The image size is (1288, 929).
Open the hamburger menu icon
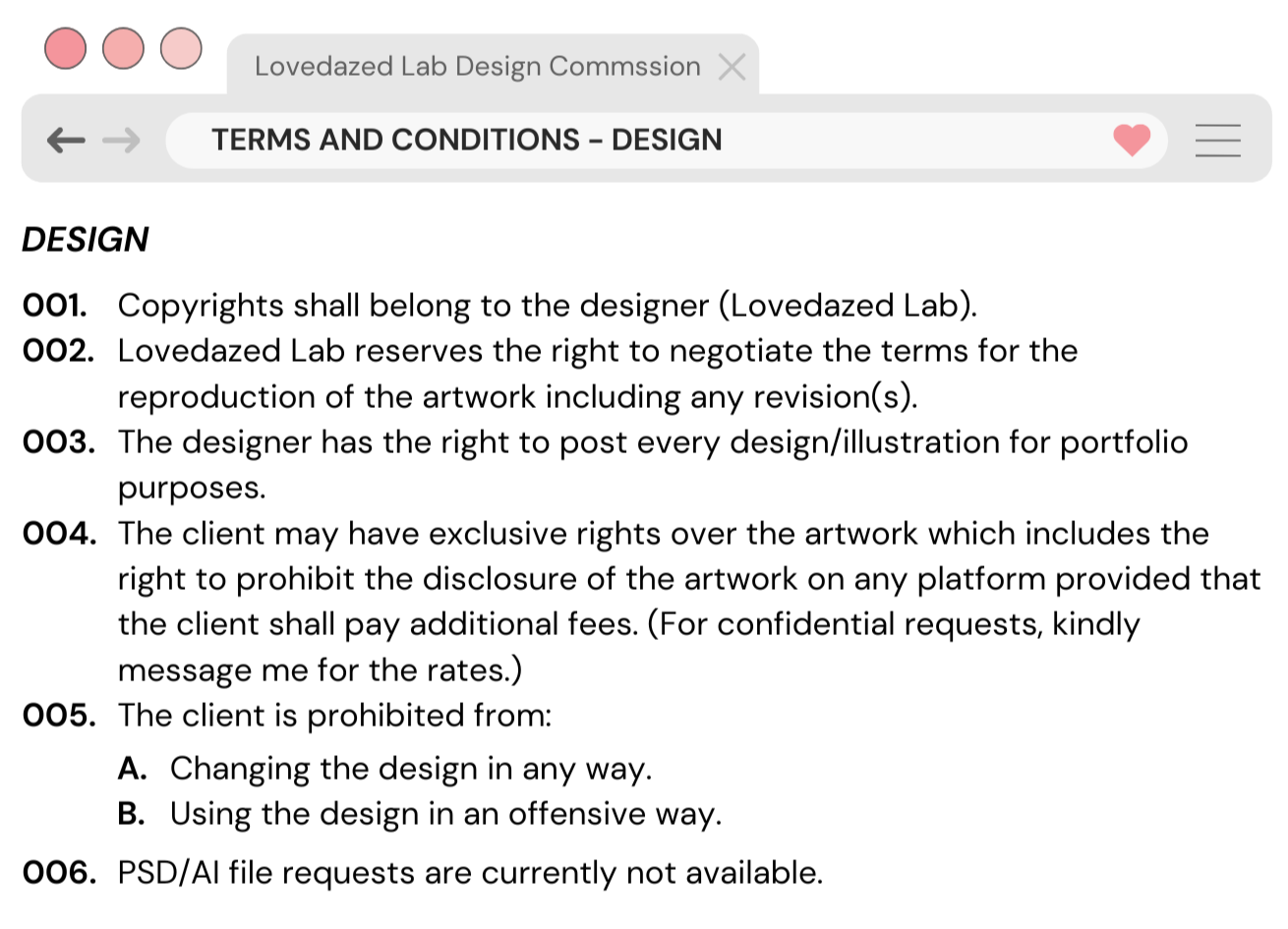pyautogui.click(x=1217, y=141)
